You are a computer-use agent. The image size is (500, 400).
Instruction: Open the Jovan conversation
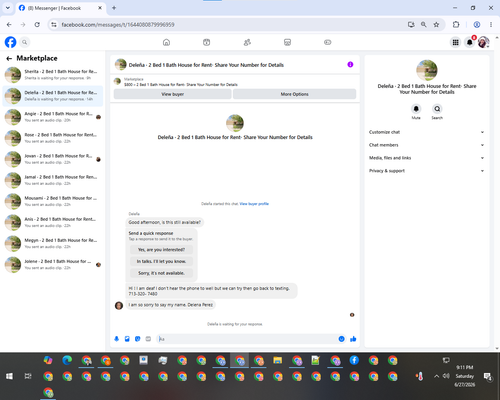coord(53,159)
